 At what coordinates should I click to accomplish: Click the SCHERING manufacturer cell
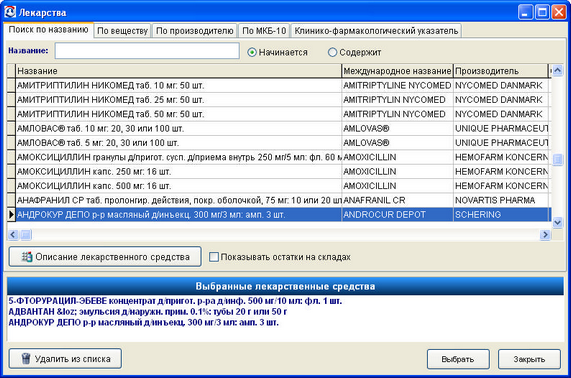pyautogui.click(x=501, y=214)
